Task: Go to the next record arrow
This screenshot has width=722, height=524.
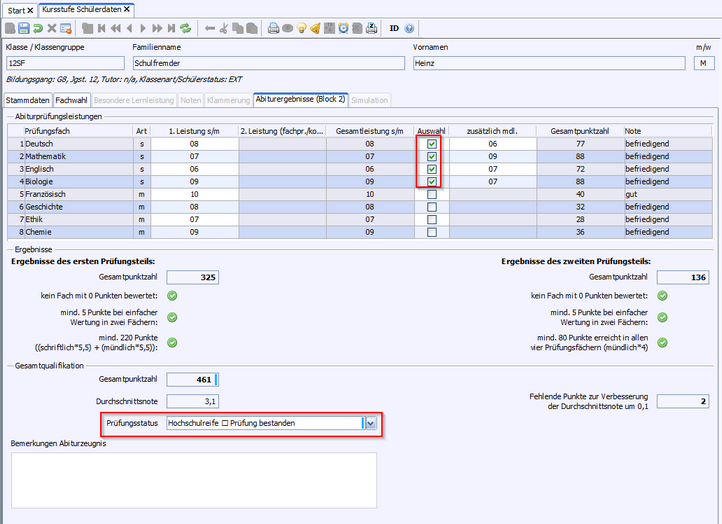Action: [144, 28]
